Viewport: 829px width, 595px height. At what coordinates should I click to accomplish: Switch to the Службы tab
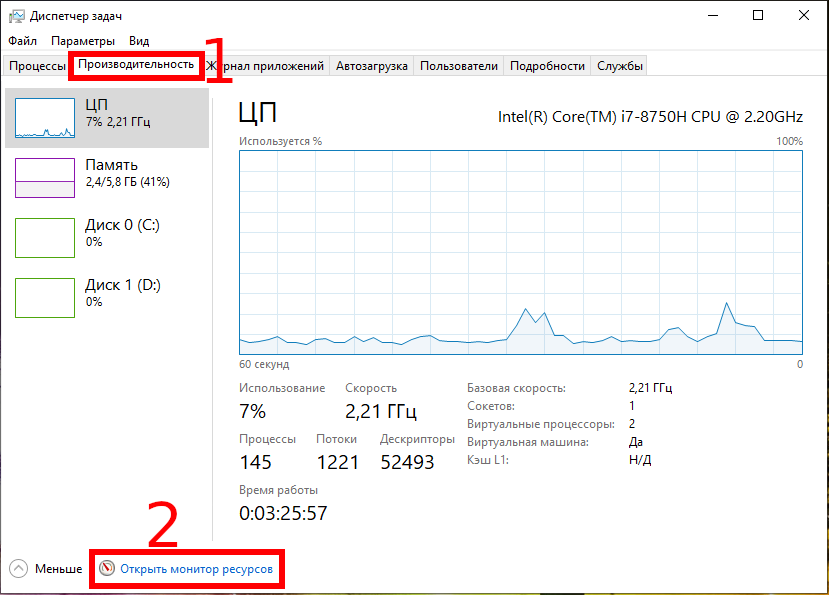pyautogui.click(x=620, y=66)
